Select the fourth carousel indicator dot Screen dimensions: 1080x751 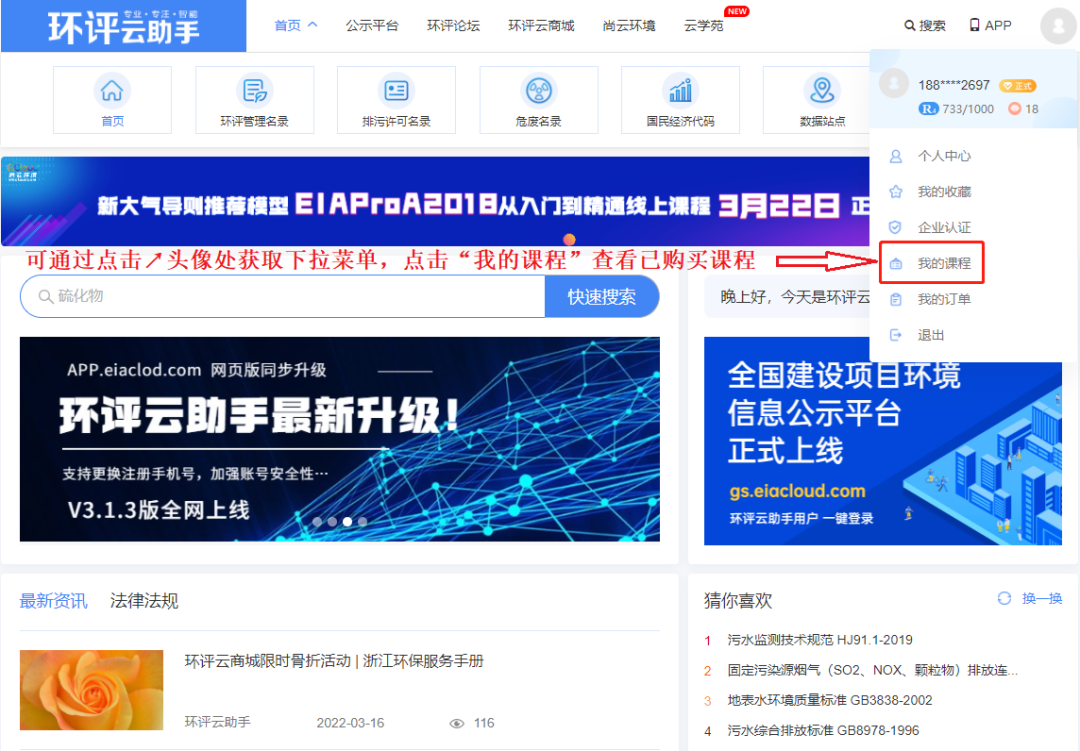362,522
